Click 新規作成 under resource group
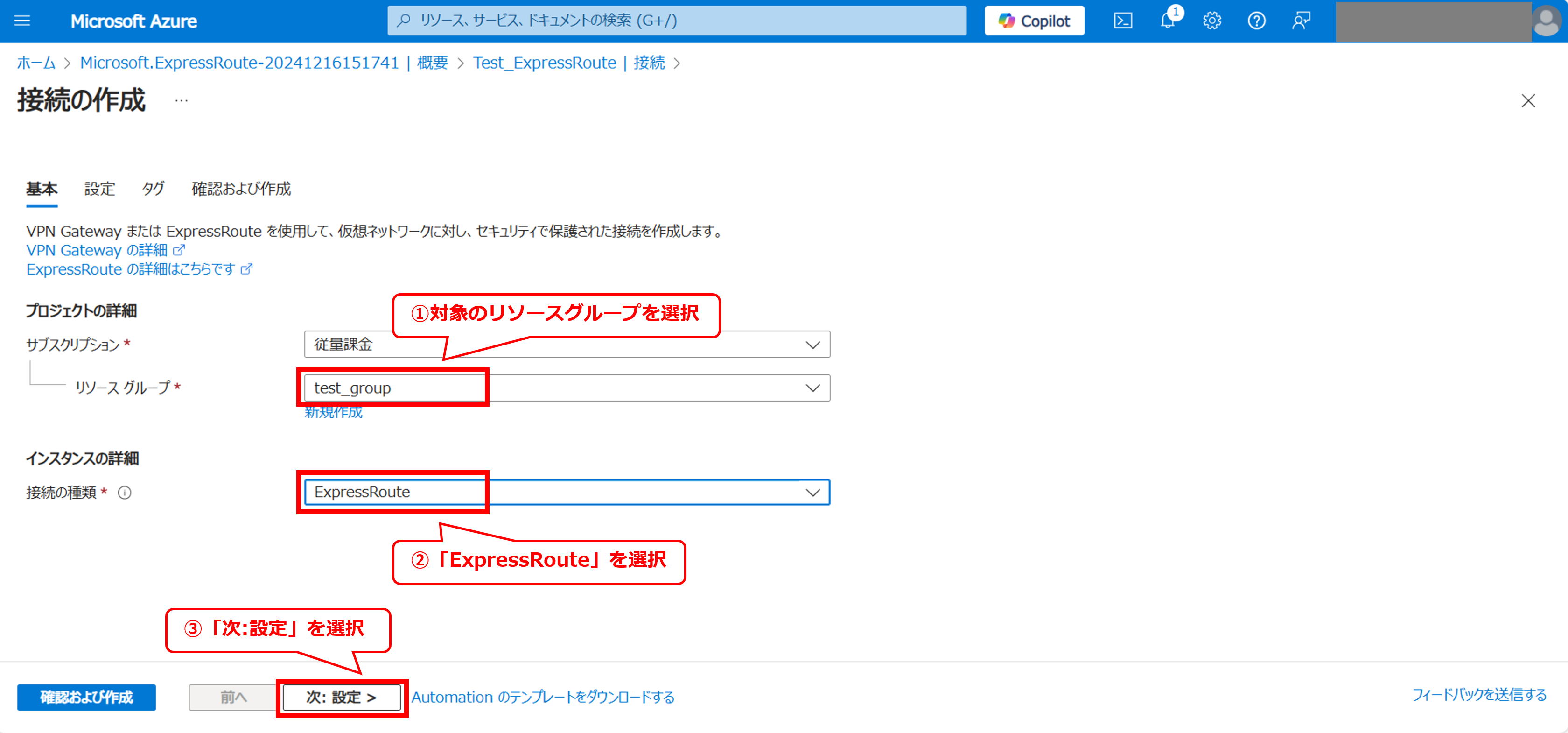 (334, 412)
